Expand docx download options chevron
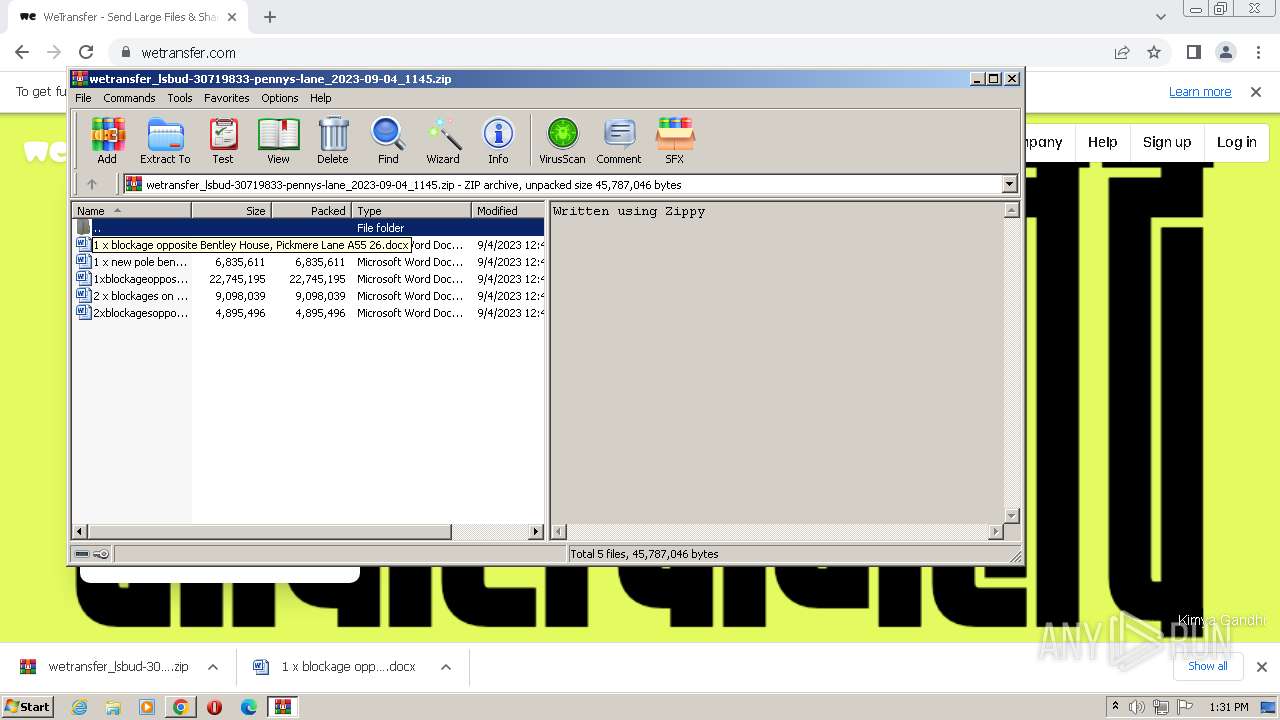This screenshot has width=1280, height=720. tap(446, 667)
